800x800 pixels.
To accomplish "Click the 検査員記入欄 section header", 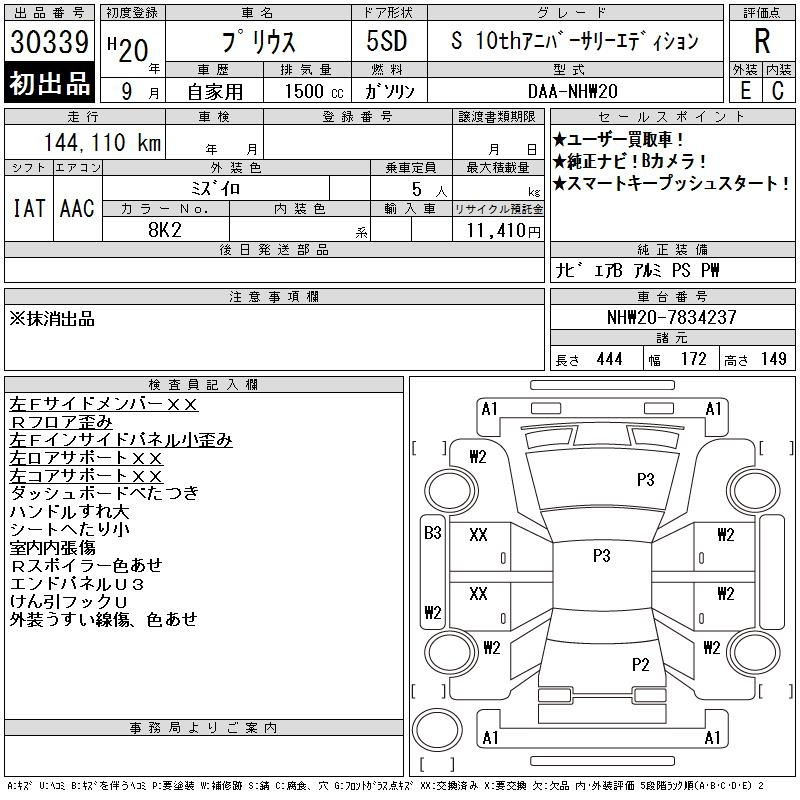I will click(x=203, y=385).
